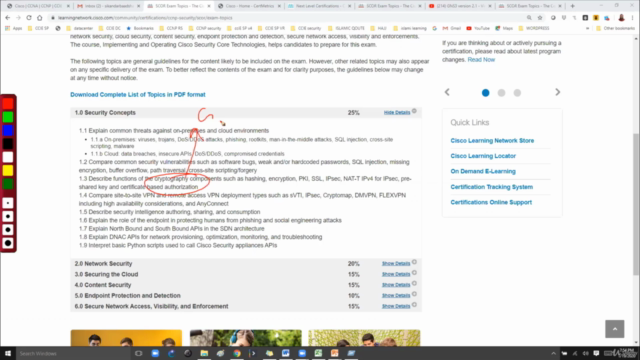Screen dimensions: 640x360
Task: Open Certification Tracking System link
Action: pyautogui.click(x=491, y=187)
